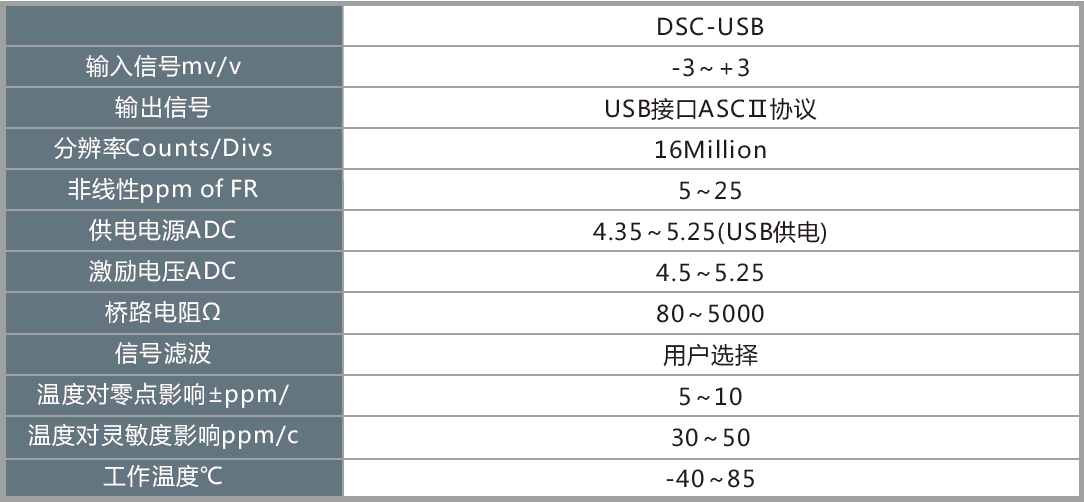
Task: Select the 非线性ppm of FR label
Action: (x=163, y=189)
